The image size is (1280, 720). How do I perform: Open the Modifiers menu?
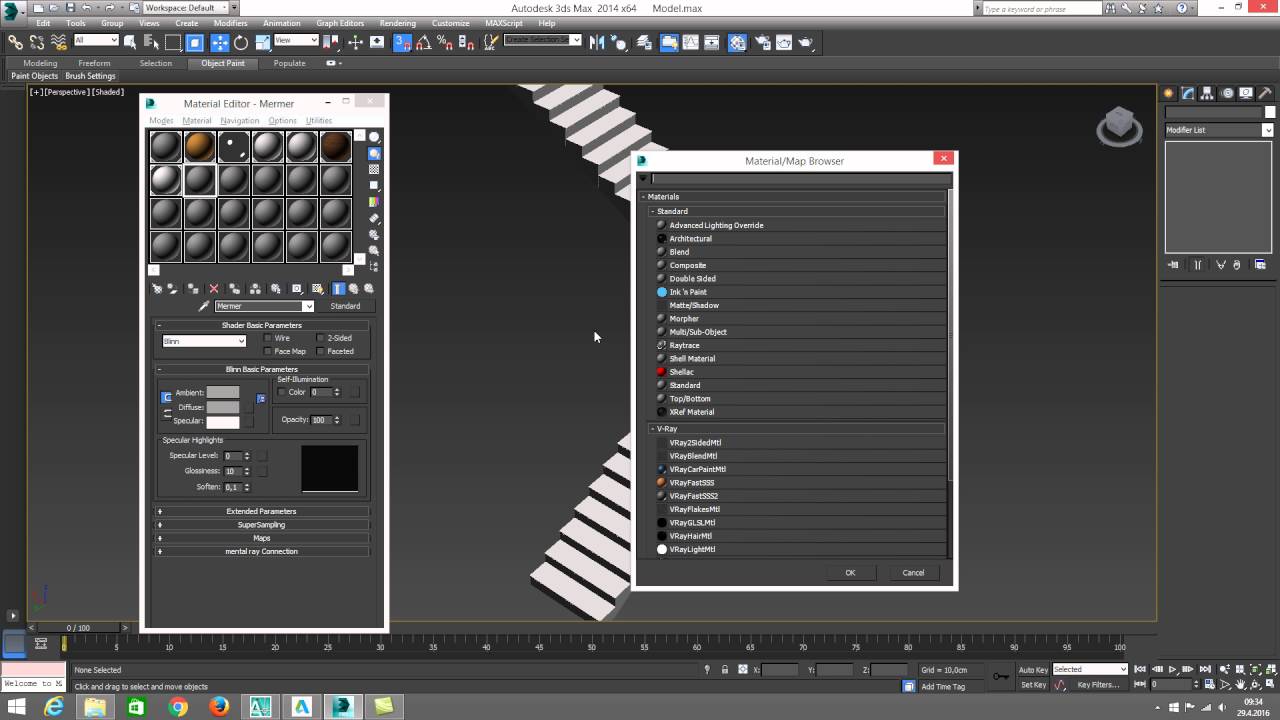230,23
